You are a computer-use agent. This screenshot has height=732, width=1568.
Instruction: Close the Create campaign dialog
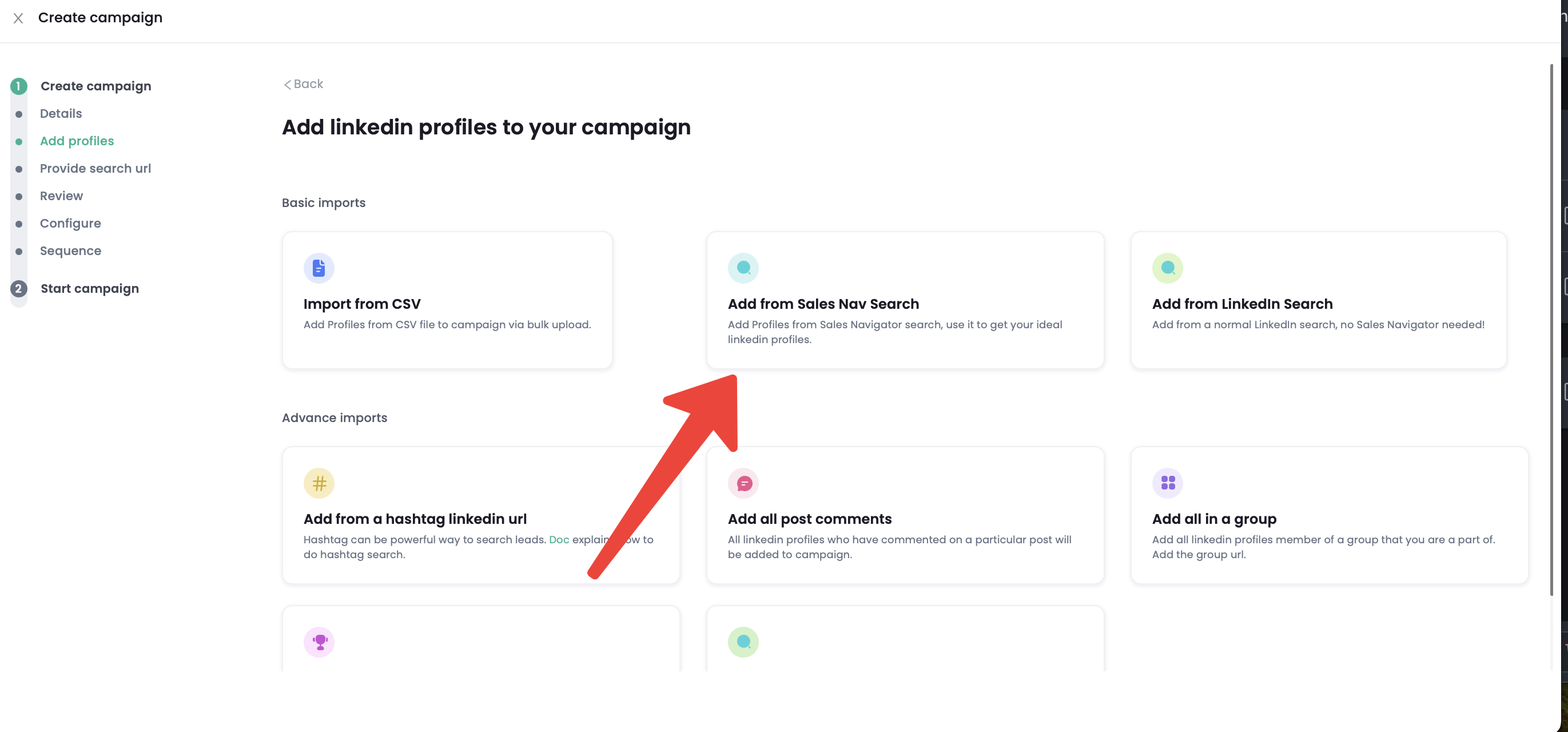[18, 18]
